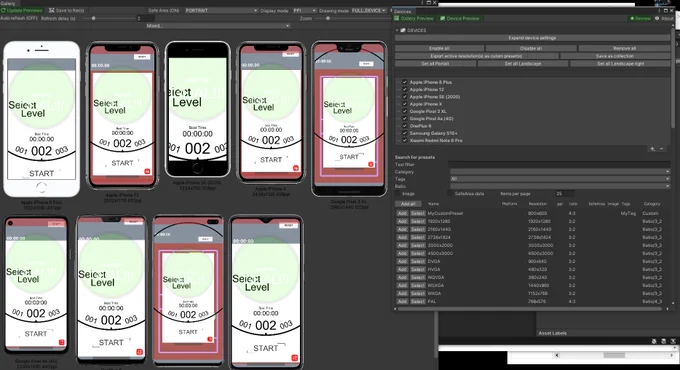The width and height of the screenshot is (680, 370).
Task: Click the Set all Landscape right button
Action: pyautogui.click(x=620, y=63)
